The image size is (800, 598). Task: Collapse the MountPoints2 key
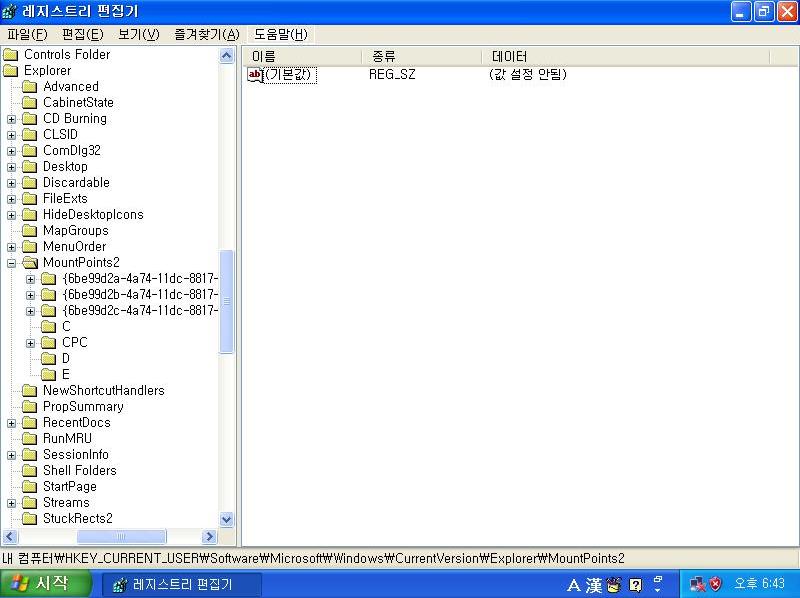click(11, 264)
